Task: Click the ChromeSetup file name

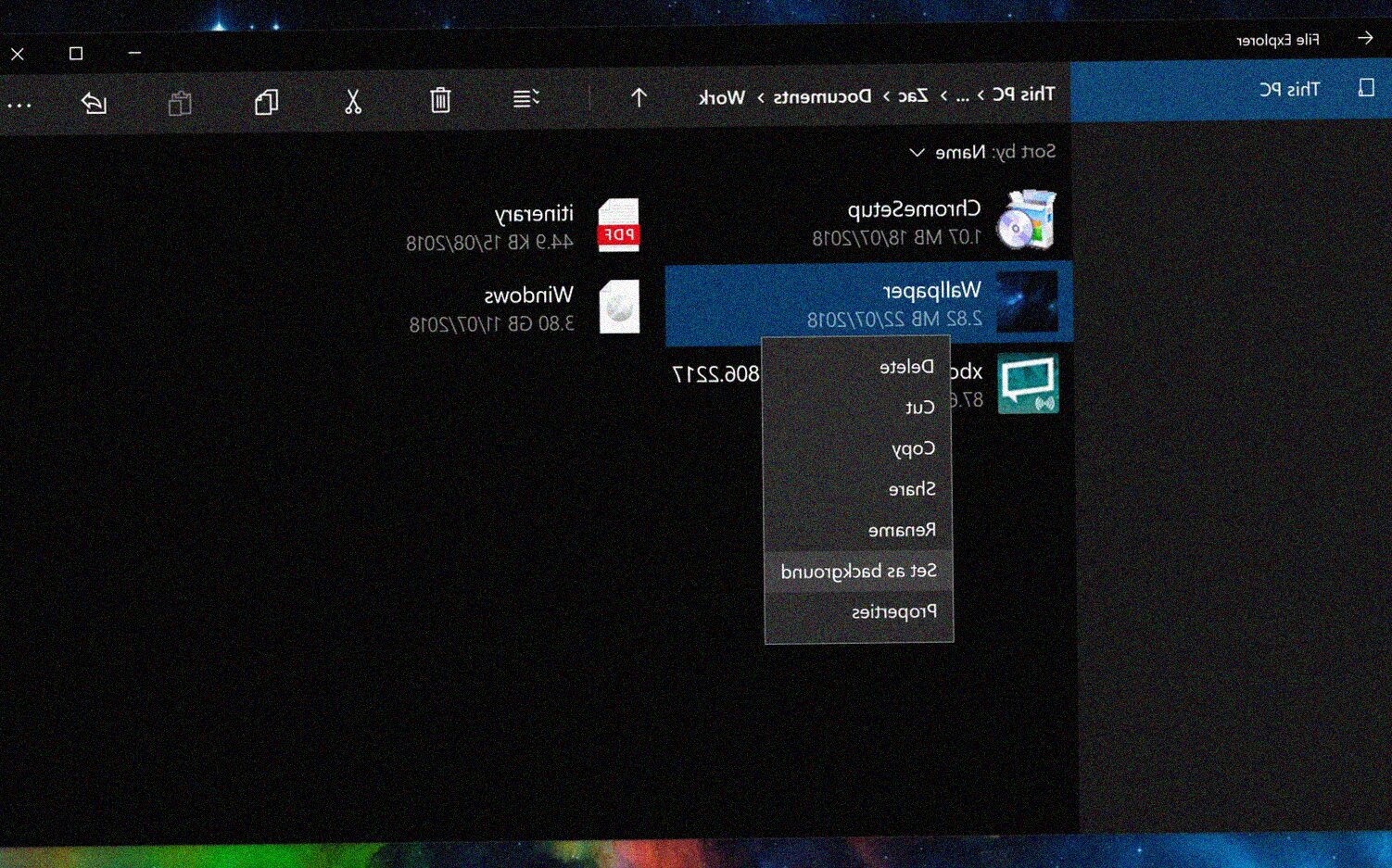Action: click(x=915, y=210)
